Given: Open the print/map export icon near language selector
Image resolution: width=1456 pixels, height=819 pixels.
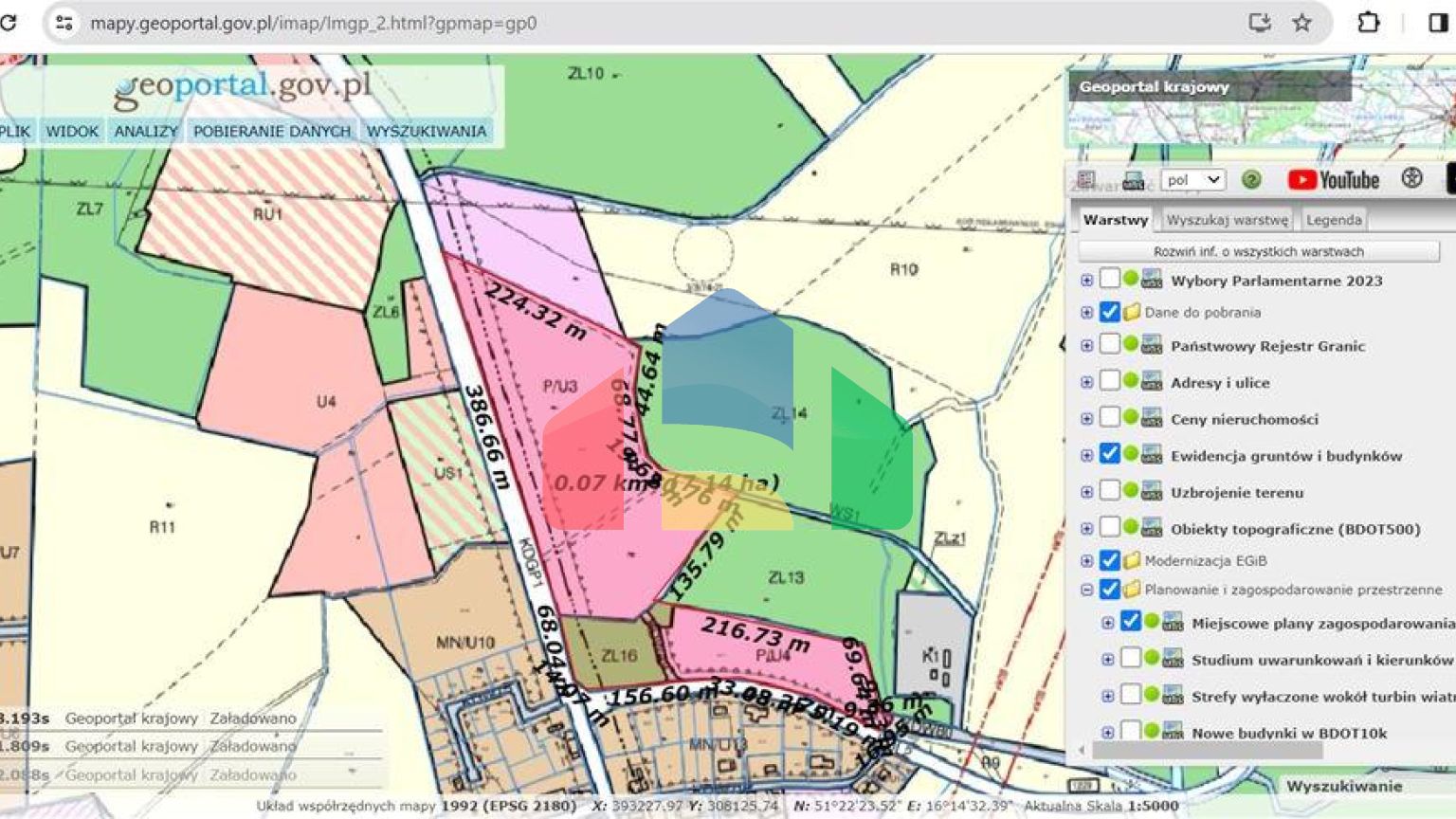Looking at the screenshot, I should [x=1134, y=180].
